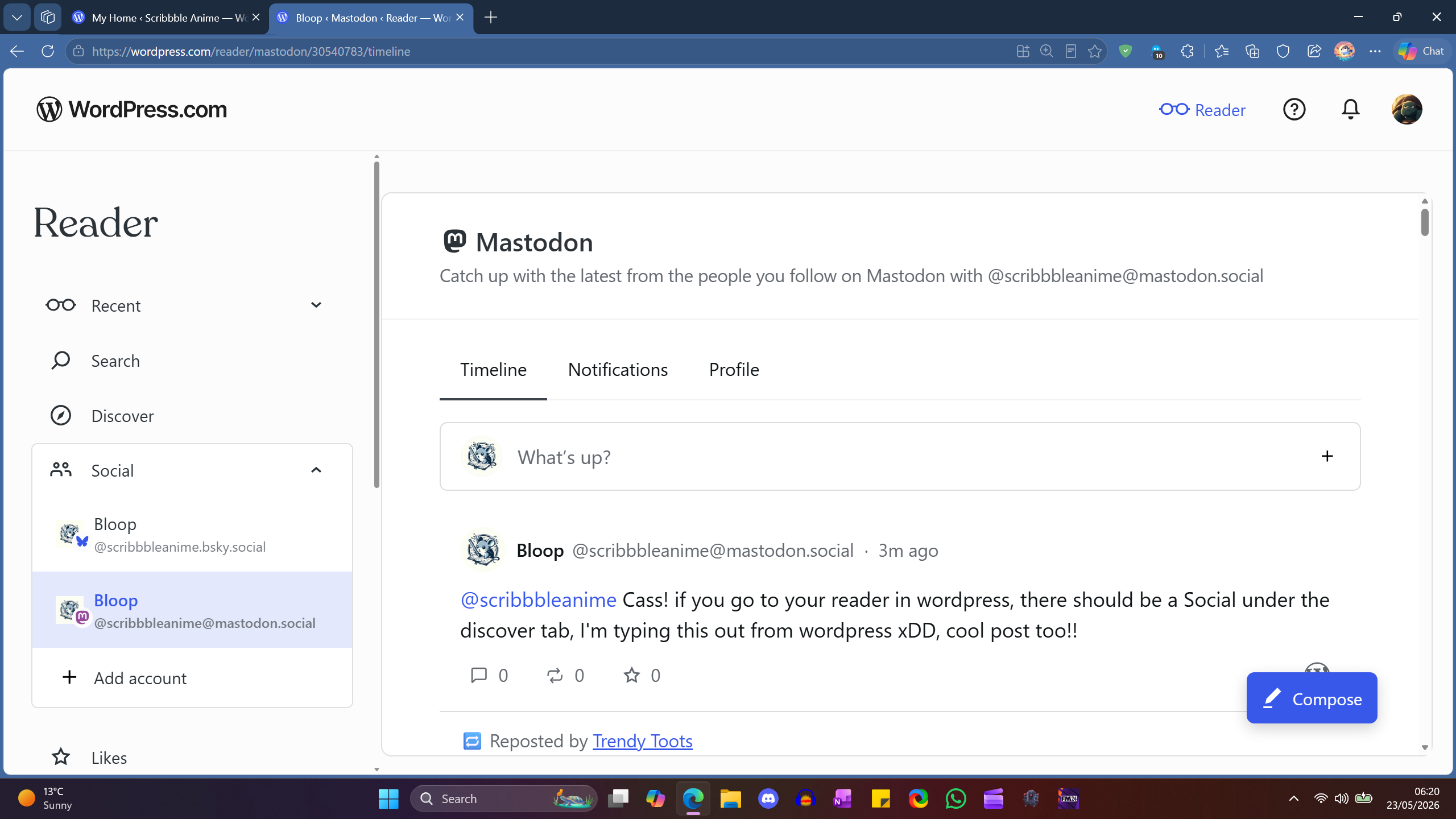Image resolution: width=1456 pixels, height=819 pixels.
Task: Open the Windows Start menu
Action: coord(388,799)
